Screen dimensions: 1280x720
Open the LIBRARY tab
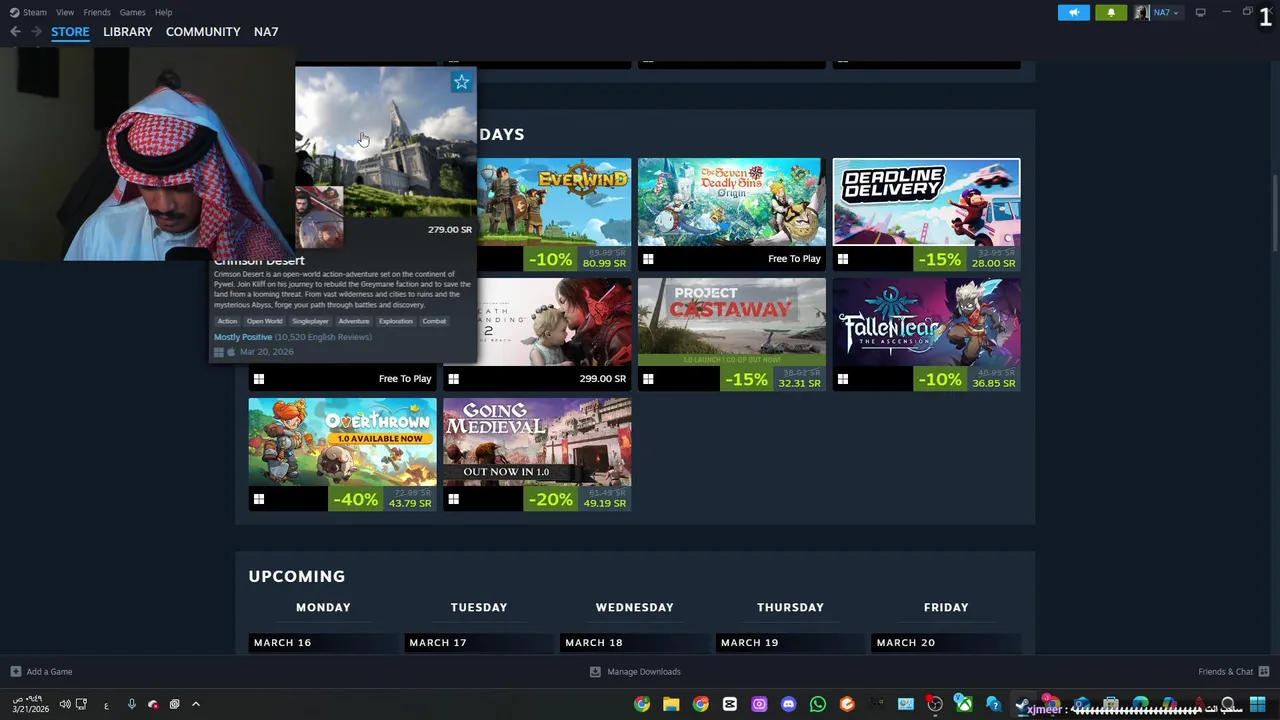pos(128,32)
